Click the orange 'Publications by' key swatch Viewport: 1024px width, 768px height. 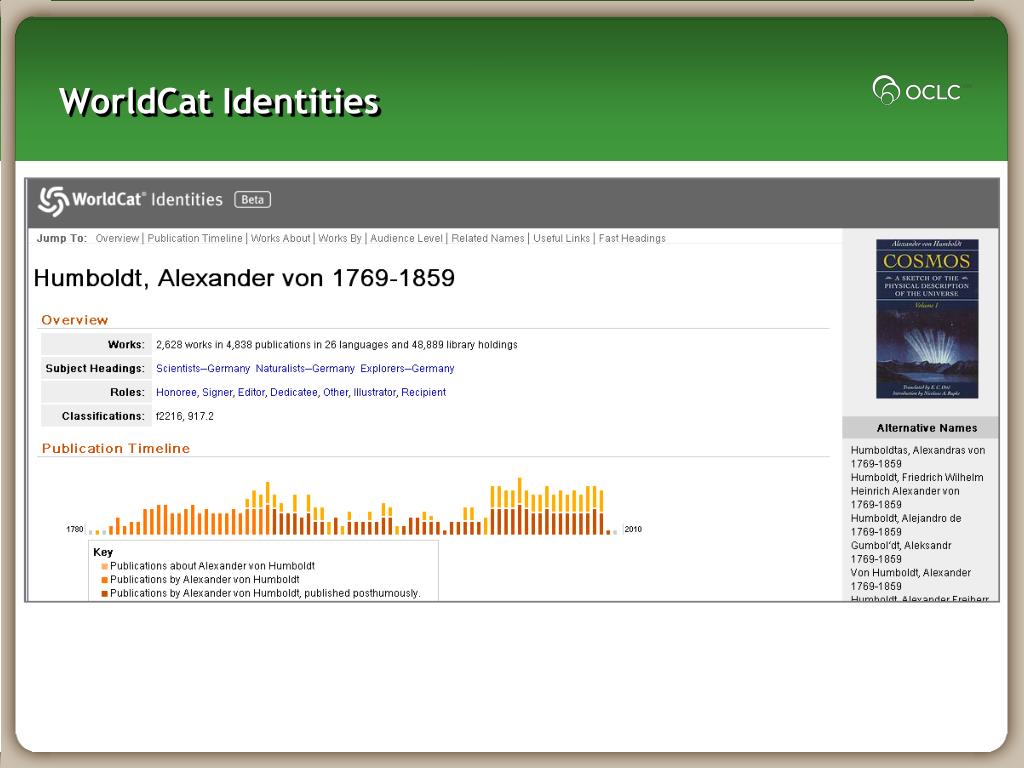pyautogui.click(x=104, y=580)
